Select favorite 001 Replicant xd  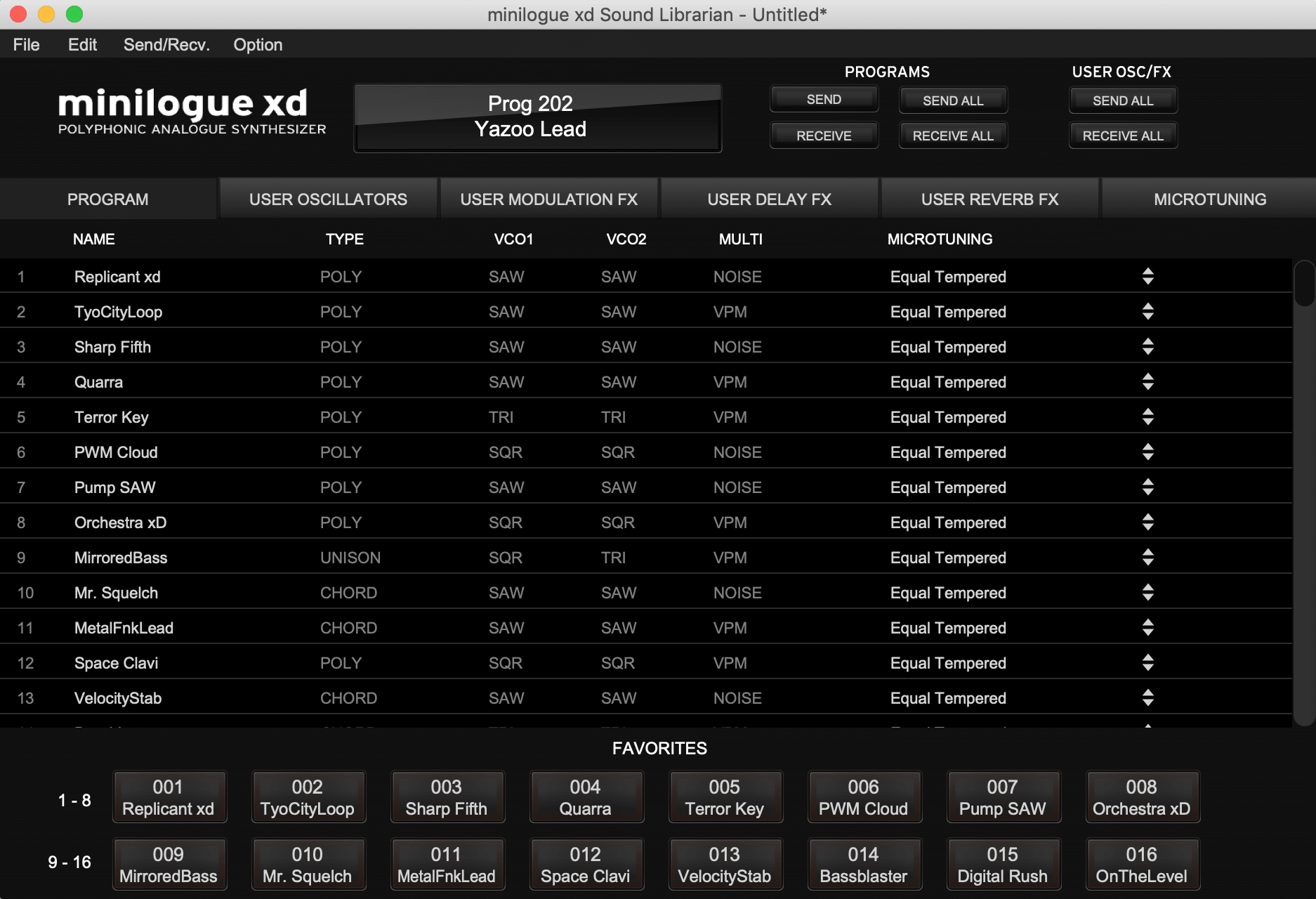pos(169,797)
